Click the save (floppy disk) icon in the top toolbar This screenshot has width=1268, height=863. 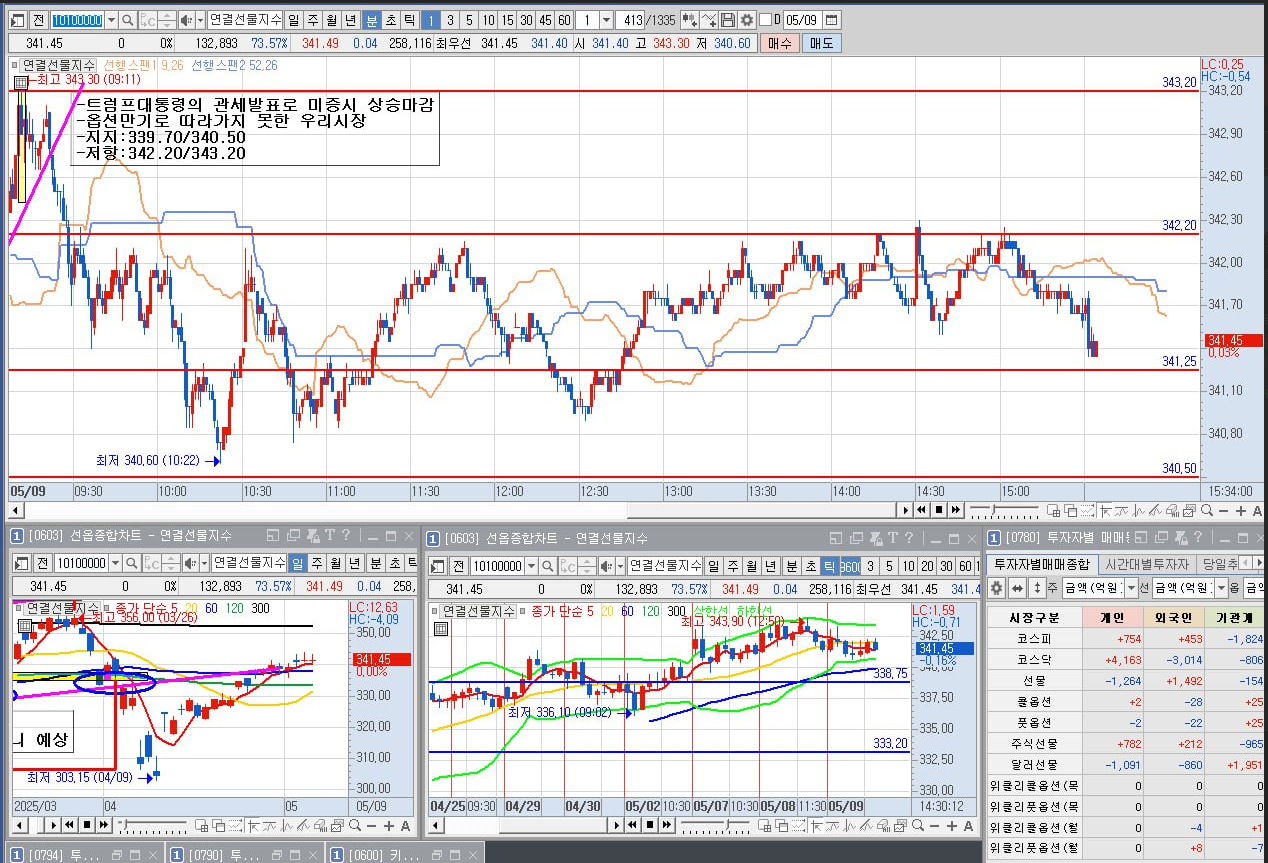727,20
